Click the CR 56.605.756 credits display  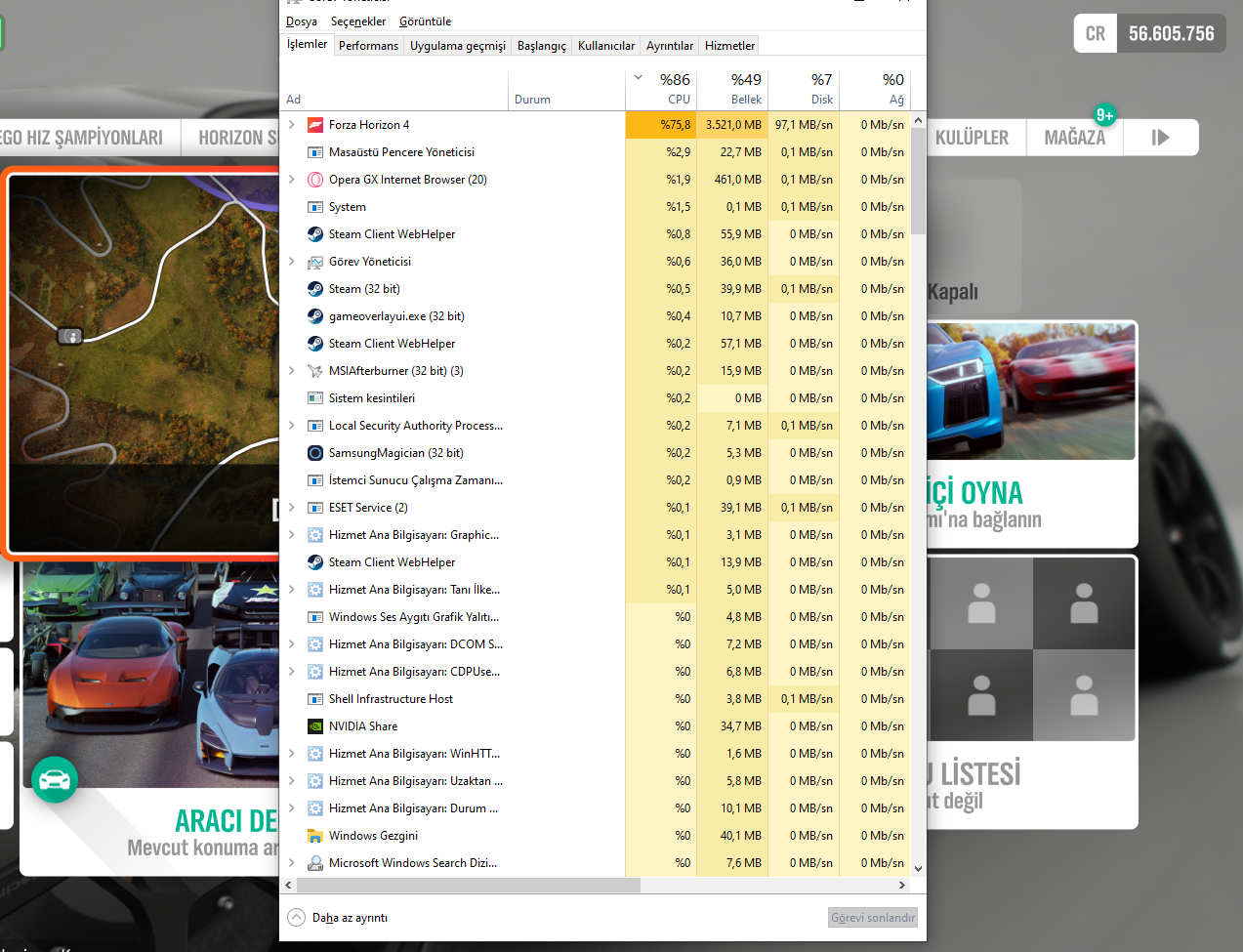click(x=1150, y=33)
